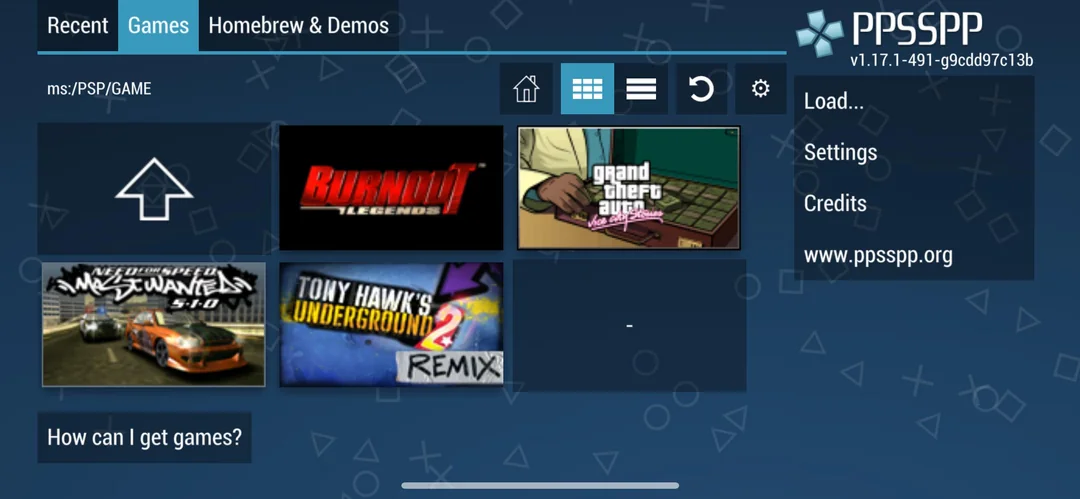Open the Recent tab
This screenshot has width=1080, height=499.
click(x=77, y=26)
